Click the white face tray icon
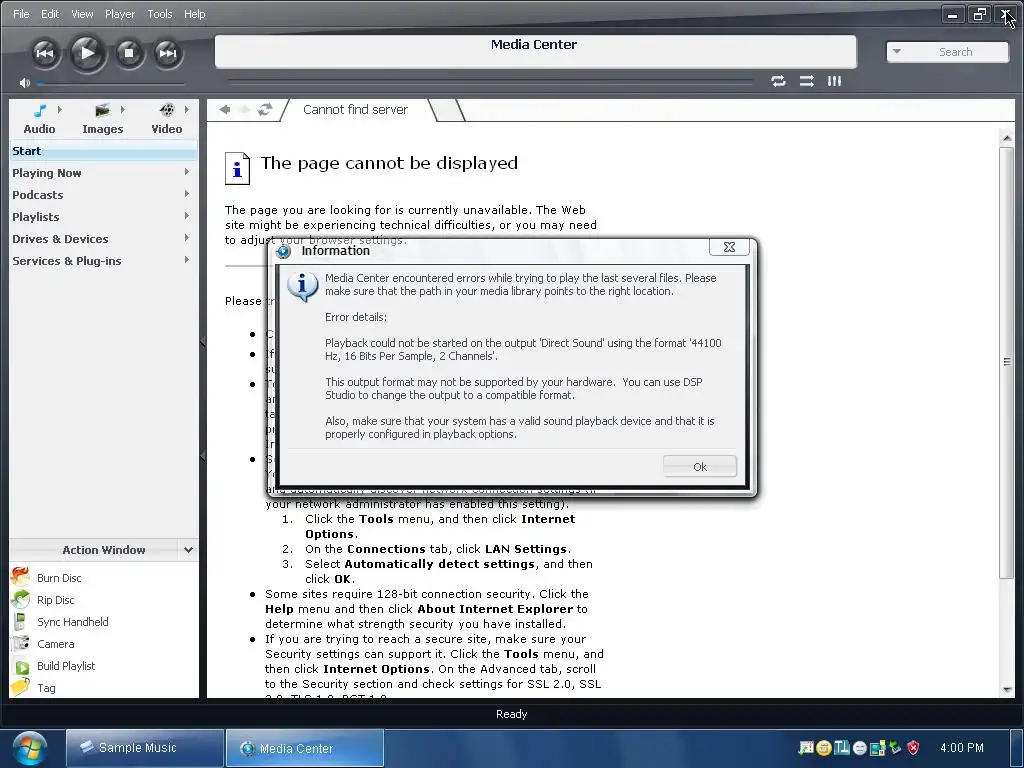This screenshot has width=1024, height=768. tap(859, 748)
